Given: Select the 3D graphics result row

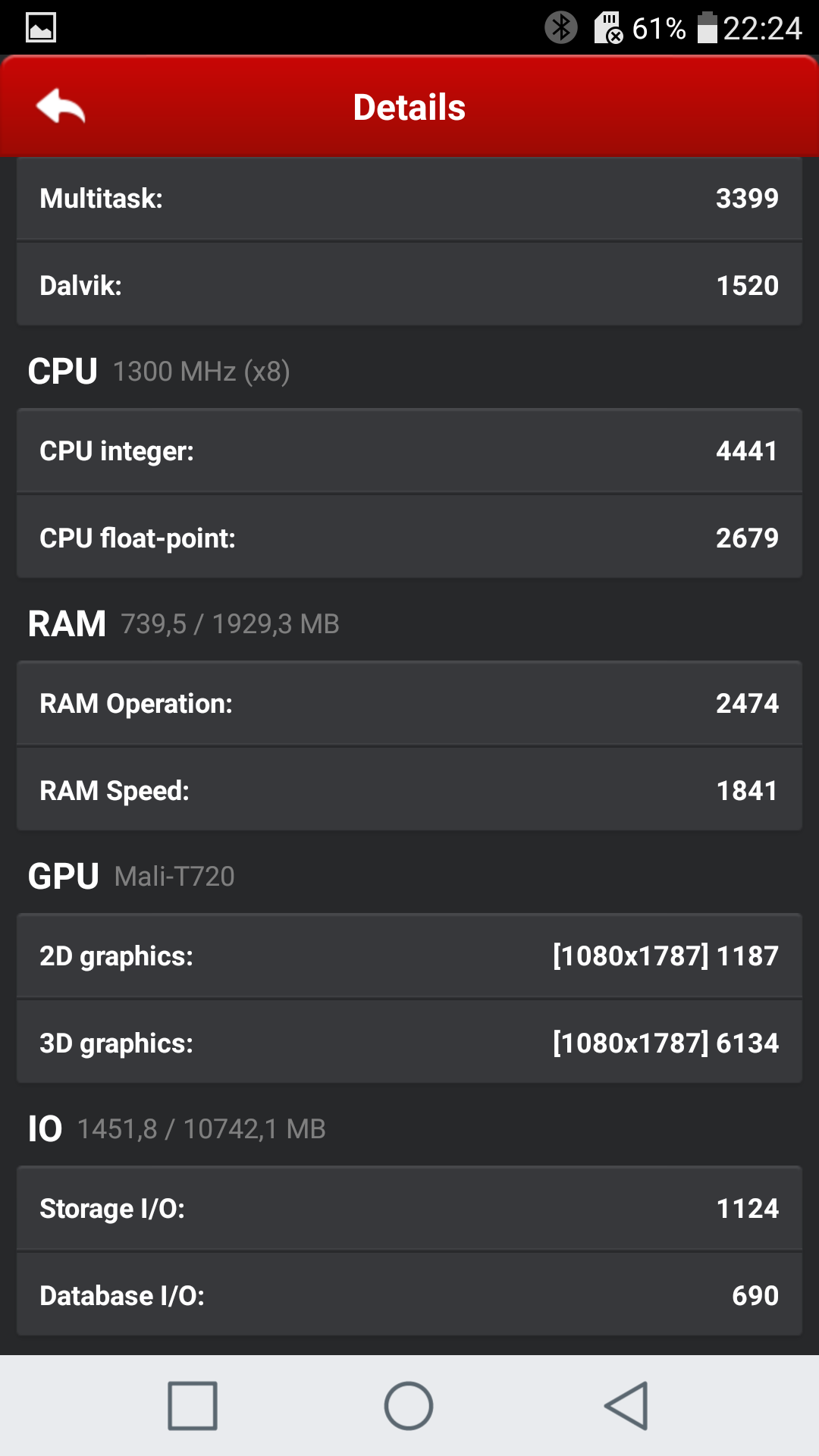Looking at the screenshot, I should pos(409,1043).
